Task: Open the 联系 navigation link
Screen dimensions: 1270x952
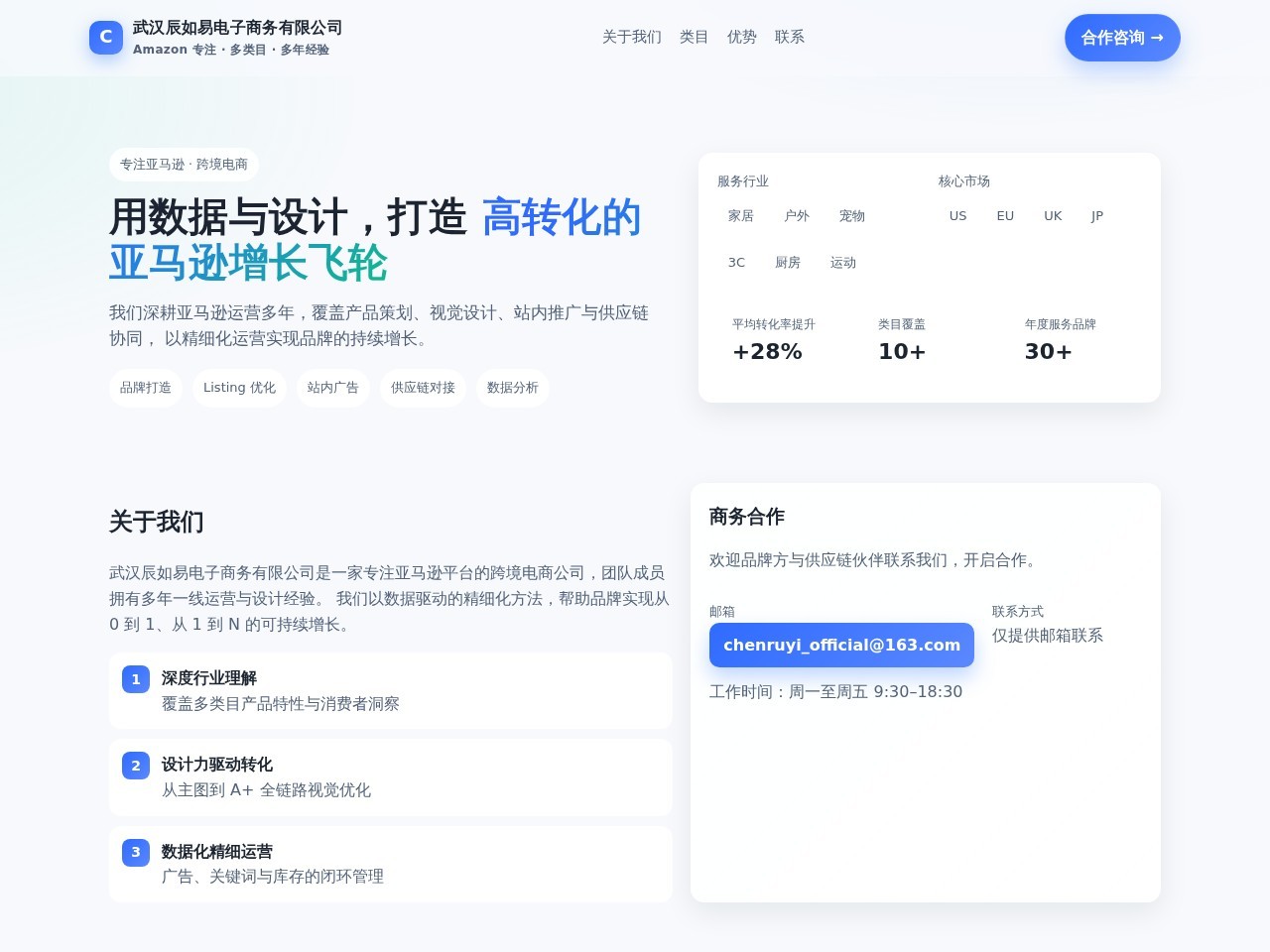Action: click(x=789, y=37)
